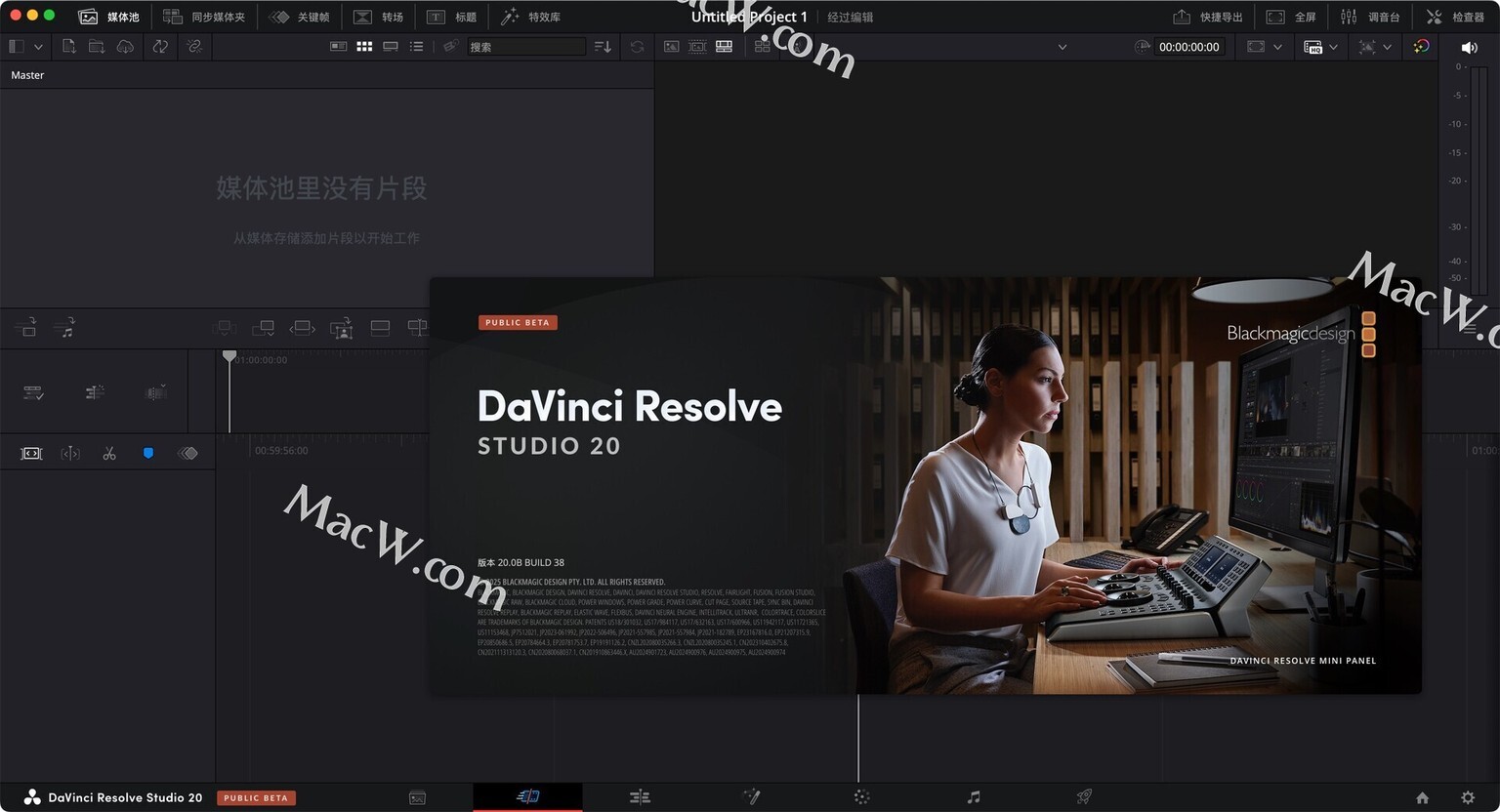
Task: Click the cloud download import icon
Action: click(x=125, y=46)
